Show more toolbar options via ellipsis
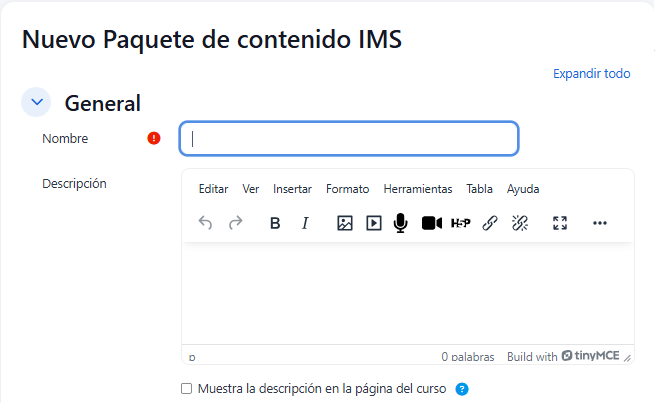656x403 pixels. tap(600, 223)
